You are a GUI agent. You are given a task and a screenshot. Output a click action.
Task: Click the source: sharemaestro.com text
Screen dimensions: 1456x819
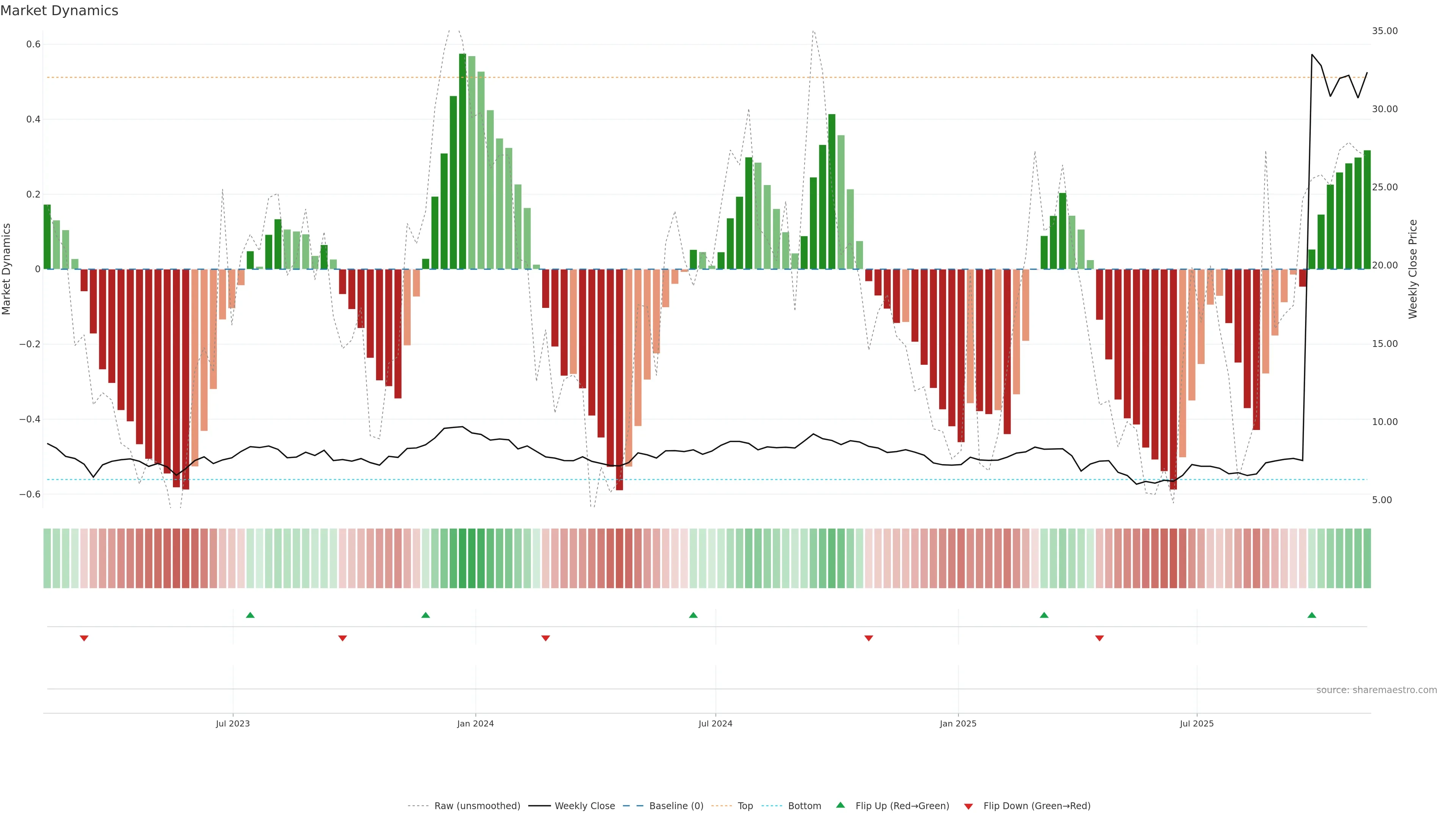(1376, 690)
